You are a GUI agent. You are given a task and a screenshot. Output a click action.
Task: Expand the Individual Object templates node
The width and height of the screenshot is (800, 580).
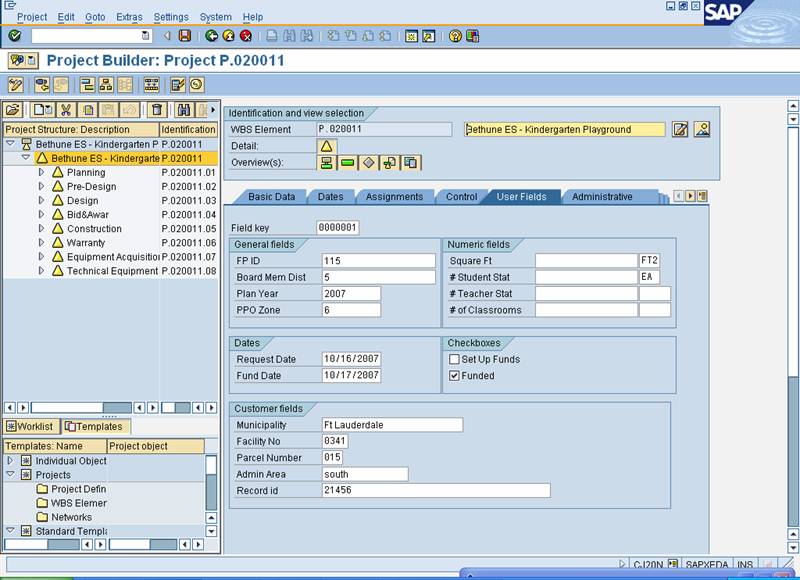coord(10,460)
